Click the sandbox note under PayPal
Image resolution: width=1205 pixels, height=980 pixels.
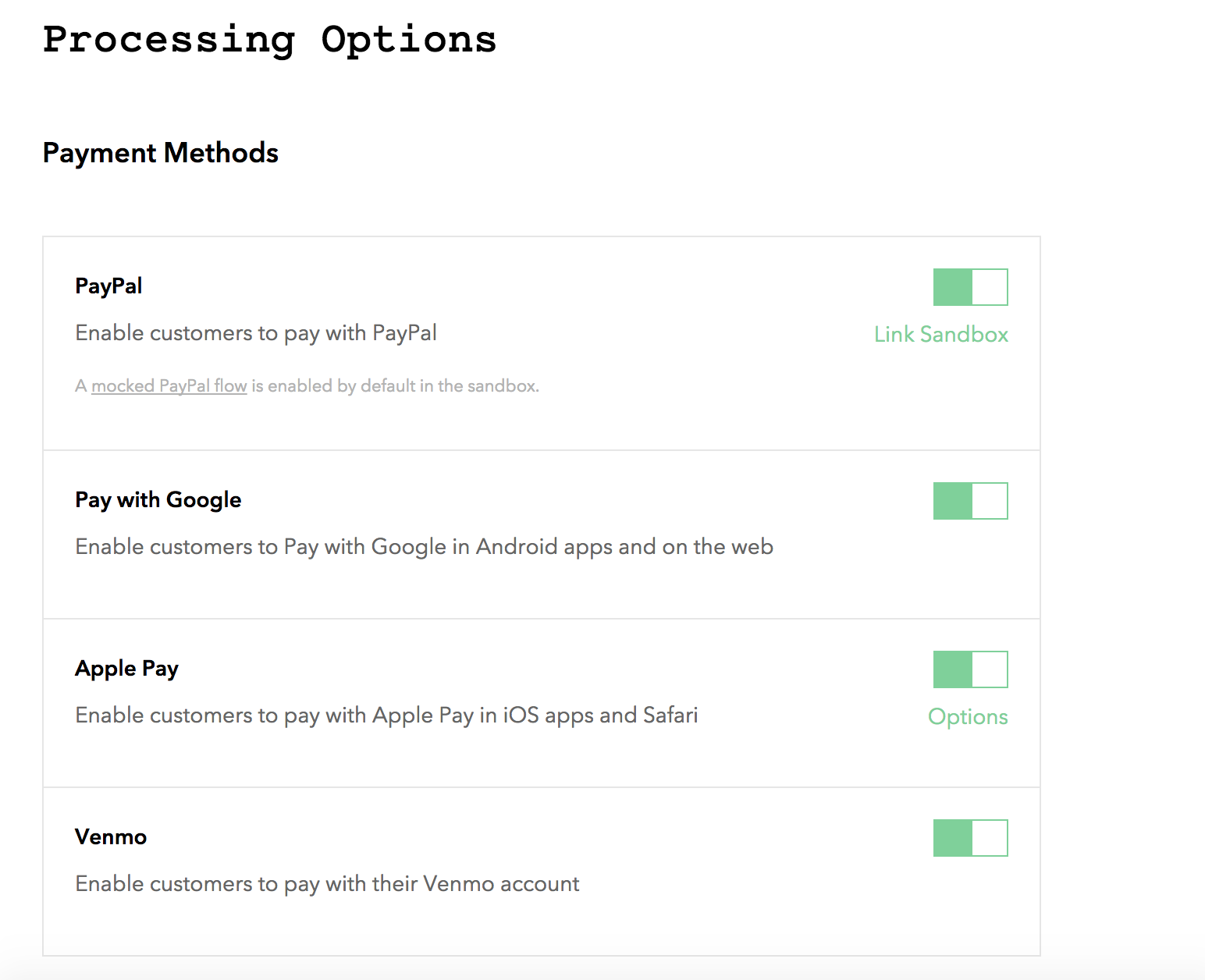[x=307, y=385]
